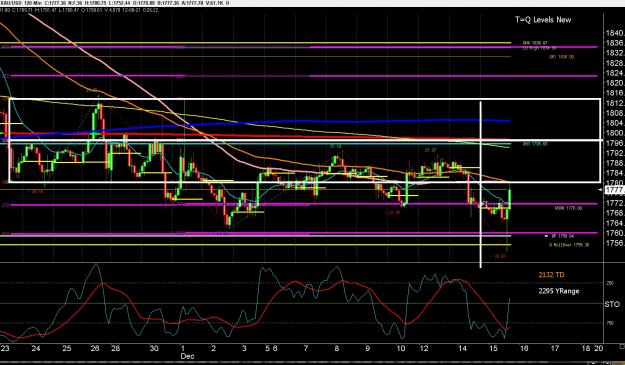This screenshot has width=625, height=365.
Task: Click the 1764 price axis value
Action: click(x=615, y=223)
